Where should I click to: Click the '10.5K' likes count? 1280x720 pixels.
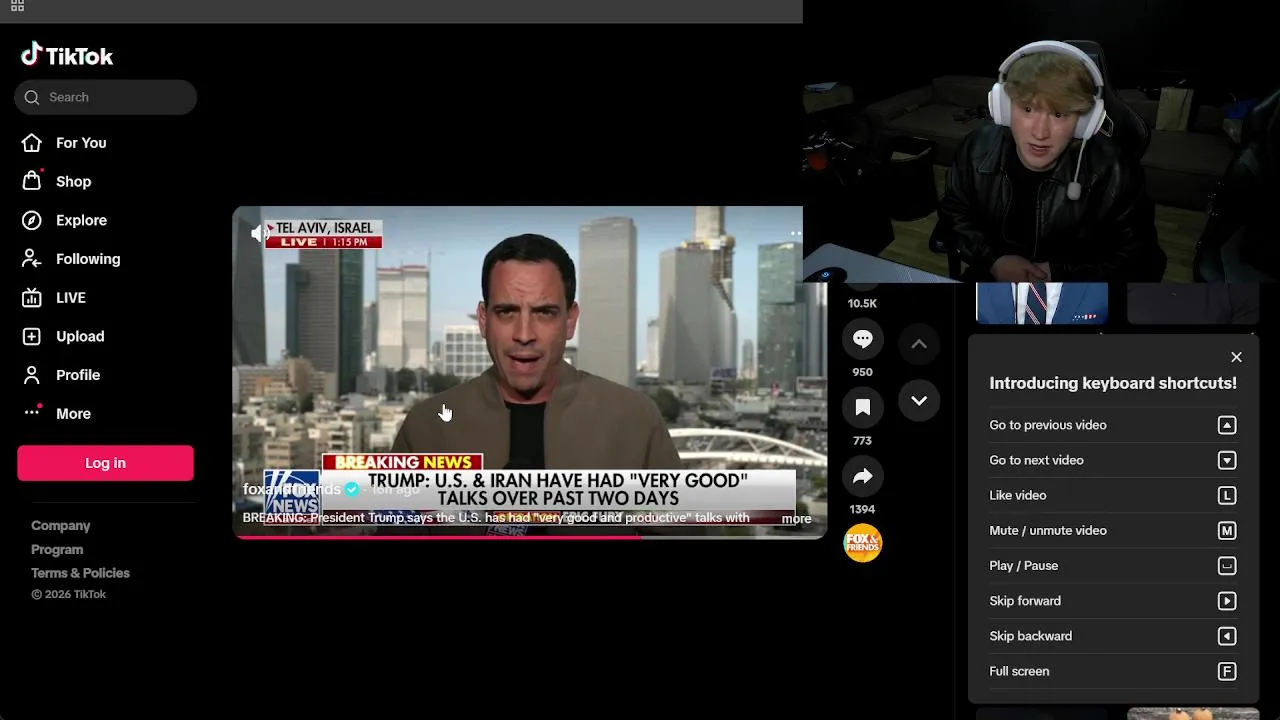click(862, 303)
